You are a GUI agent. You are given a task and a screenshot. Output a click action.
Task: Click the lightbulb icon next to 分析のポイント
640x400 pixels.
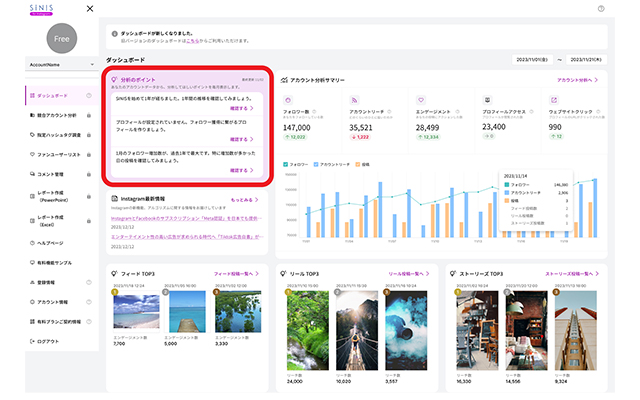point(114,79)
